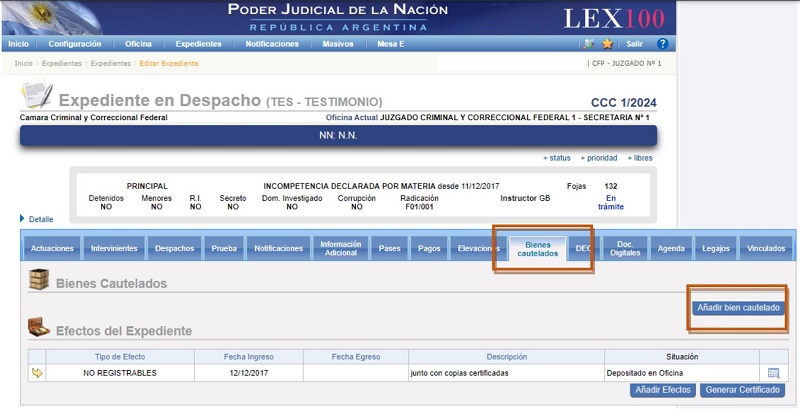
Task: Click the CFP - JUZGADO Nº 1 label
Action: click(x=627, y=63)
